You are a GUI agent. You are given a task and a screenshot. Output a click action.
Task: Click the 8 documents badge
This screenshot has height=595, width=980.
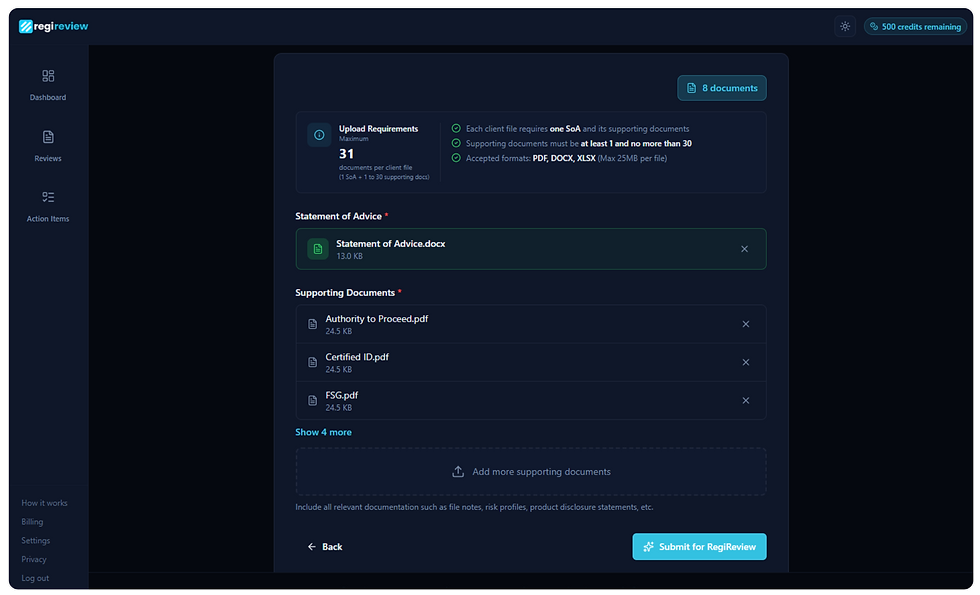[x=722, y=88]
